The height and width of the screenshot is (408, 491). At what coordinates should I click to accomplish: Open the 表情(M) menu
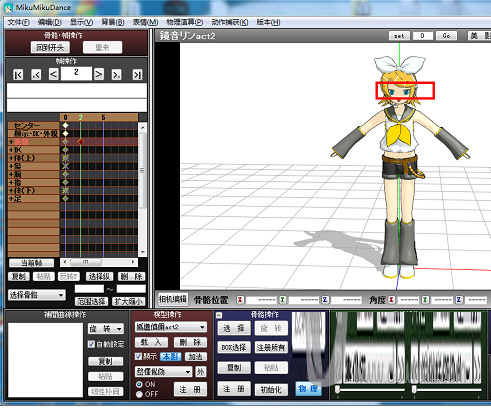pyautogui.click(x=145, y=22)
